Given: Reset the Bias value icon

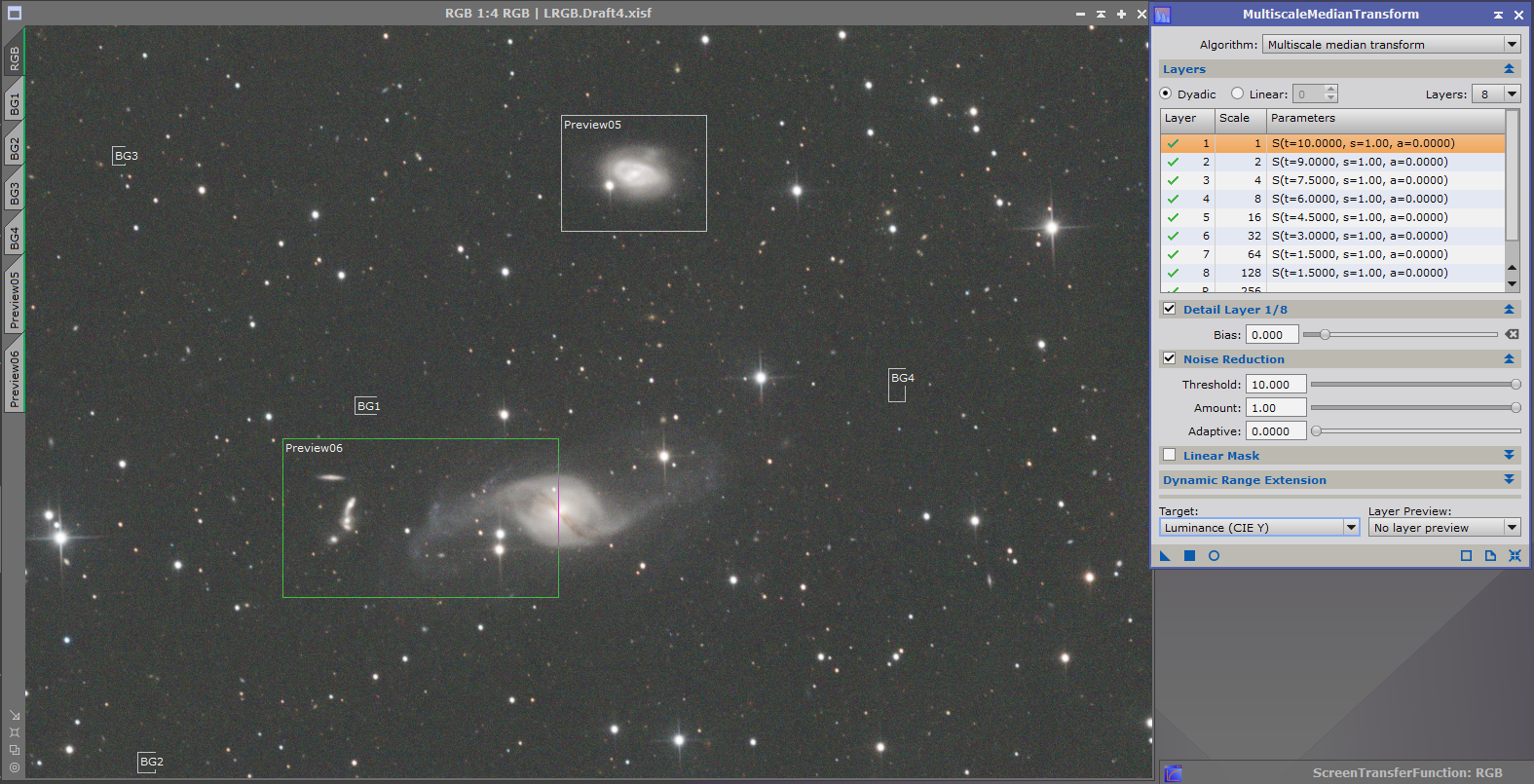Looking at the screenshot, I should pyautogui.click(x=1512, y=334).
